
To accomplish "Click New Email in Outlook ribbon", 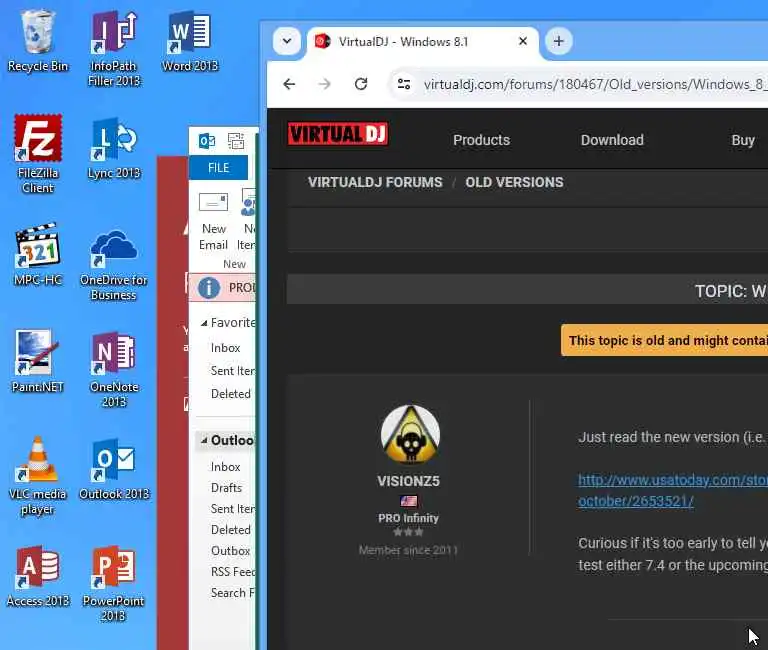I will [214, 221].
